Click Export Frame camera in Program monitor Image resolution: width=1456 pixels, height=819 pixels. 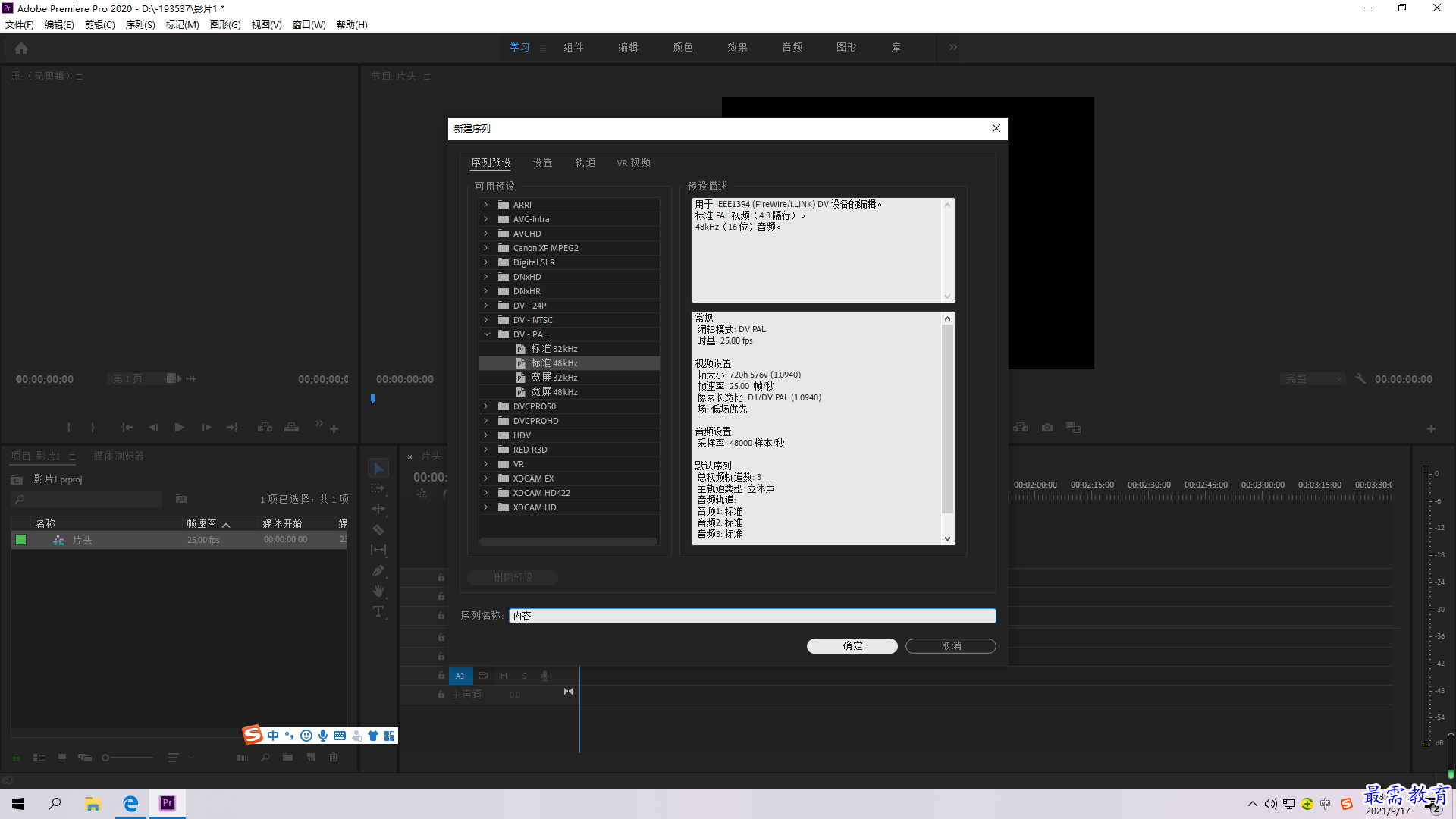tap(1047, 428)
